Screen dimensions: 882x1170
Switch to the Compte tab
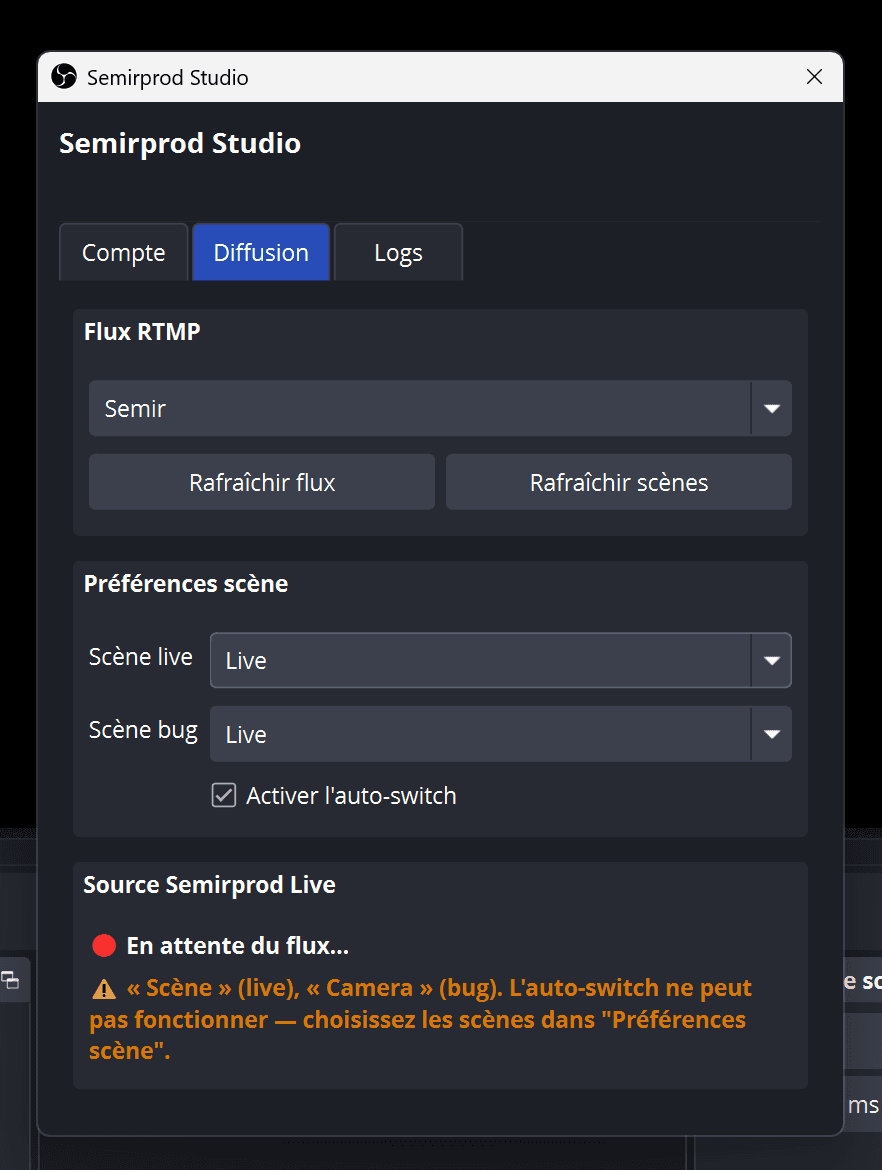[x=124, y=253]
